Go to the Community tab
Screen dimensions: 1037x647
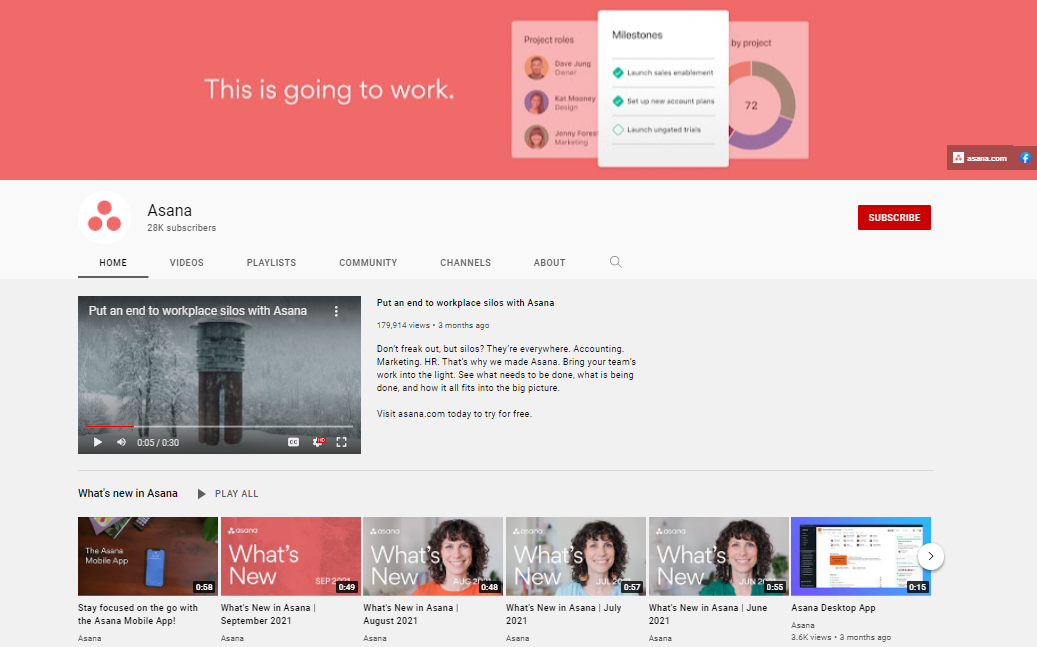pos(368,263)
